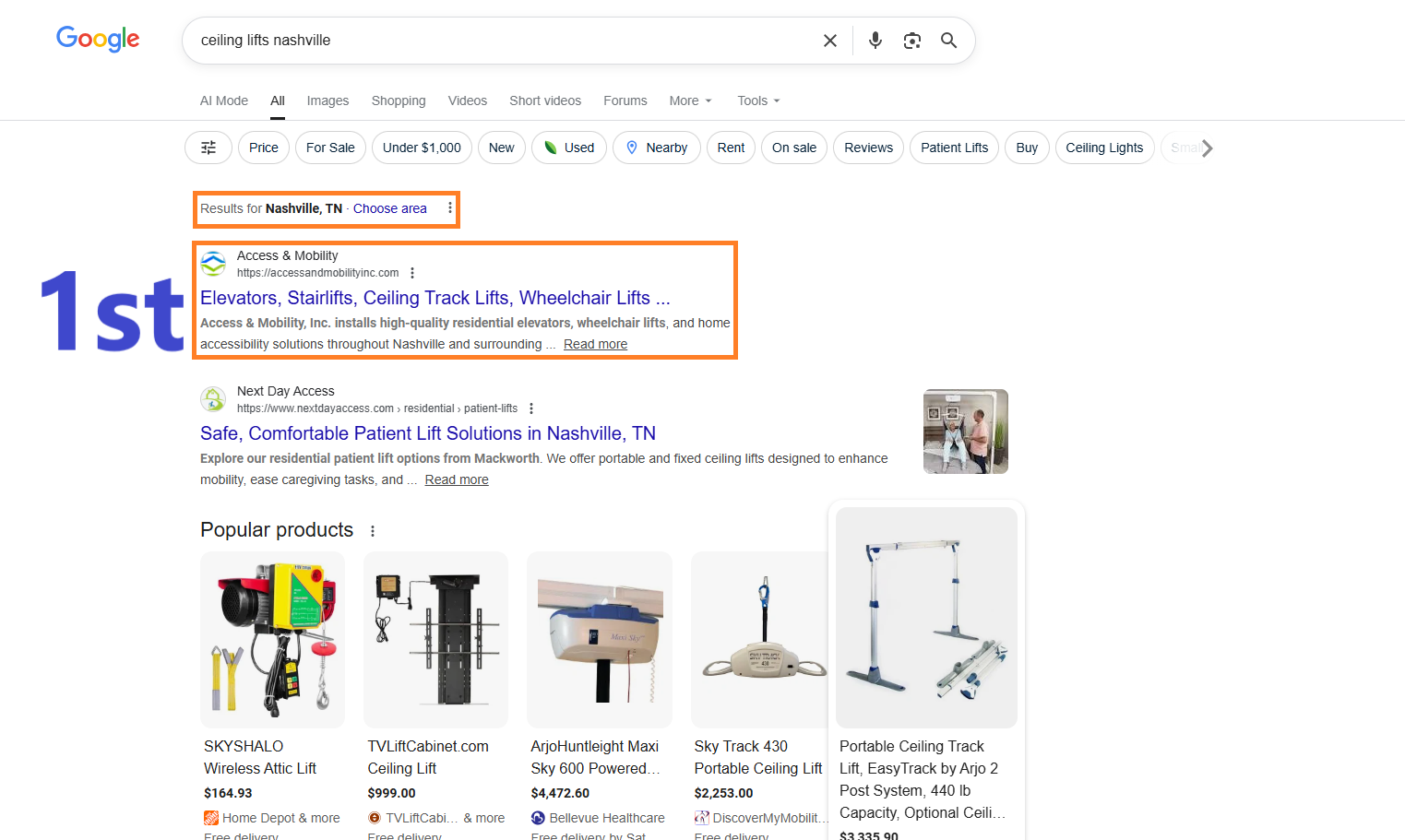Open Google Lens image search icon
Viewport: 1405px width, 840px height.
912,41
